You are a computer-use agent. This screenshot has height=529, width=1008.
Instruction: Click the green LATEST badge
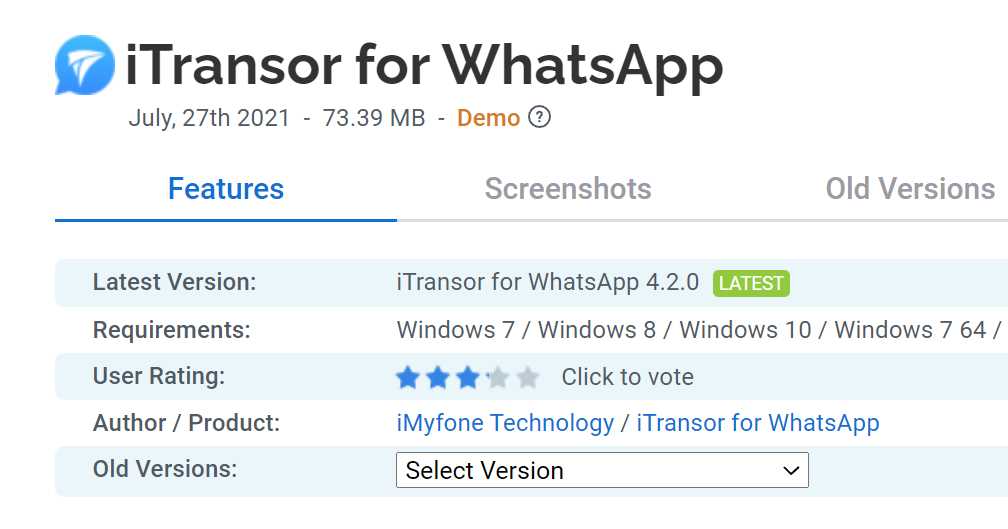751,283
